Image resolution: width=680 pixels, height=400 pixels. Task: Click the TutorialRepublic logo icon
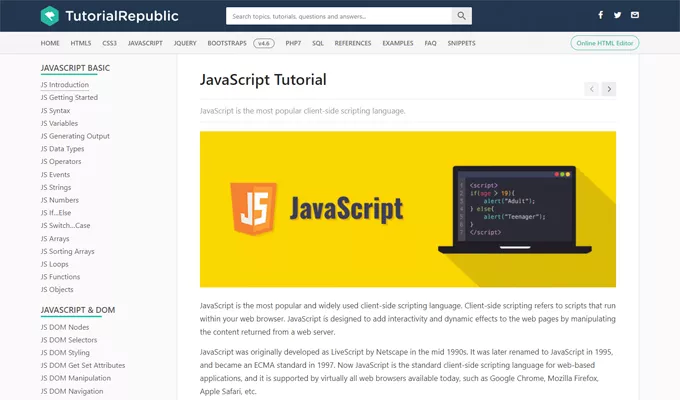point(49,16)
